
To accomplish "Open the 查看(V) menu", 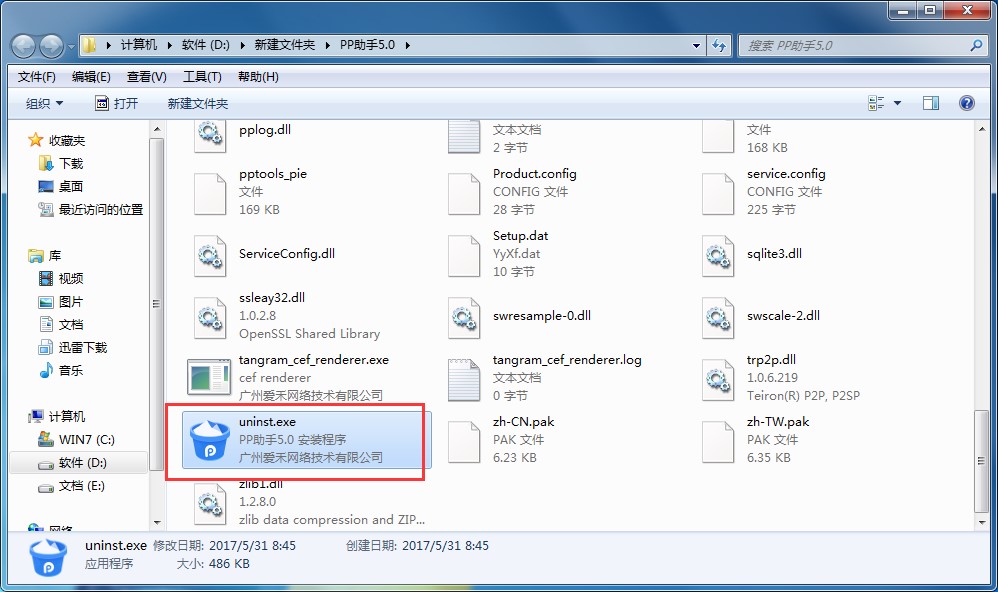I will [x=146, y=77].
